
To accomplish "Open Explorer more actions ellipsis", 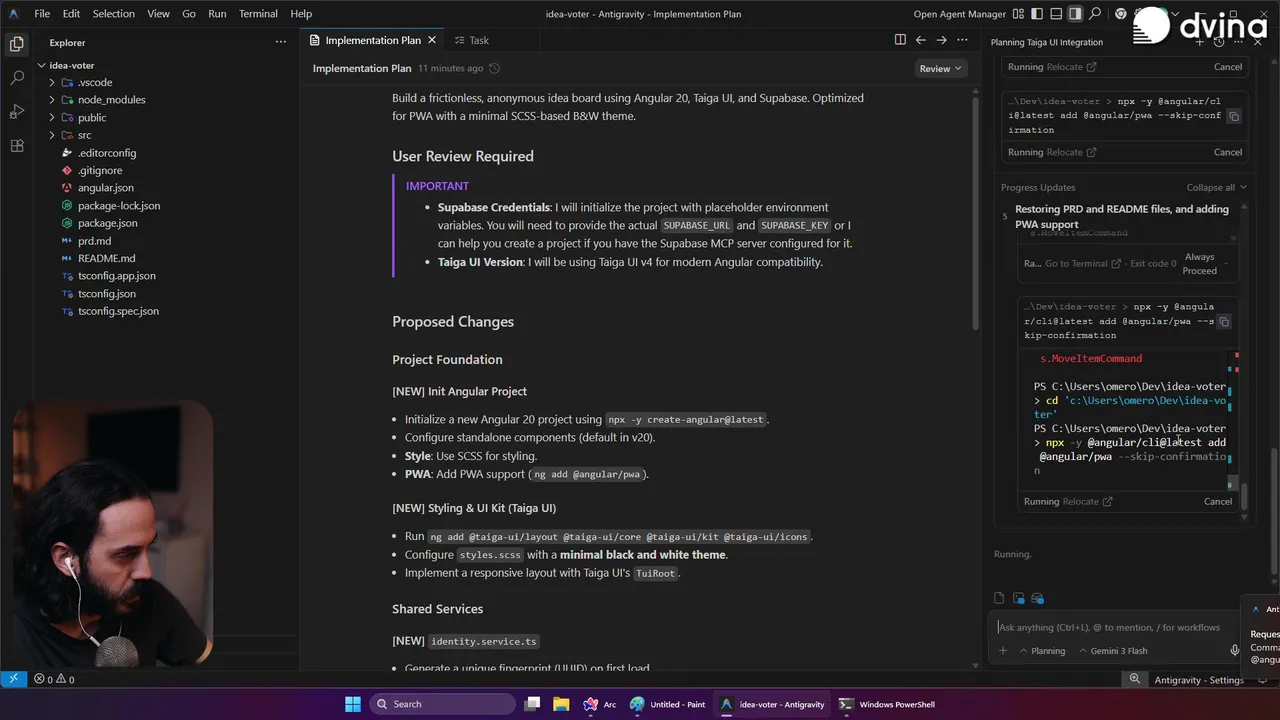I will coord(281,42).
